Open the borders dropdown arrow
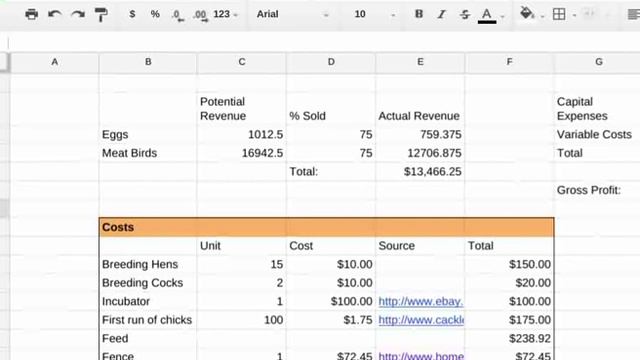The image size is (640, 360). tap(574, 16)
